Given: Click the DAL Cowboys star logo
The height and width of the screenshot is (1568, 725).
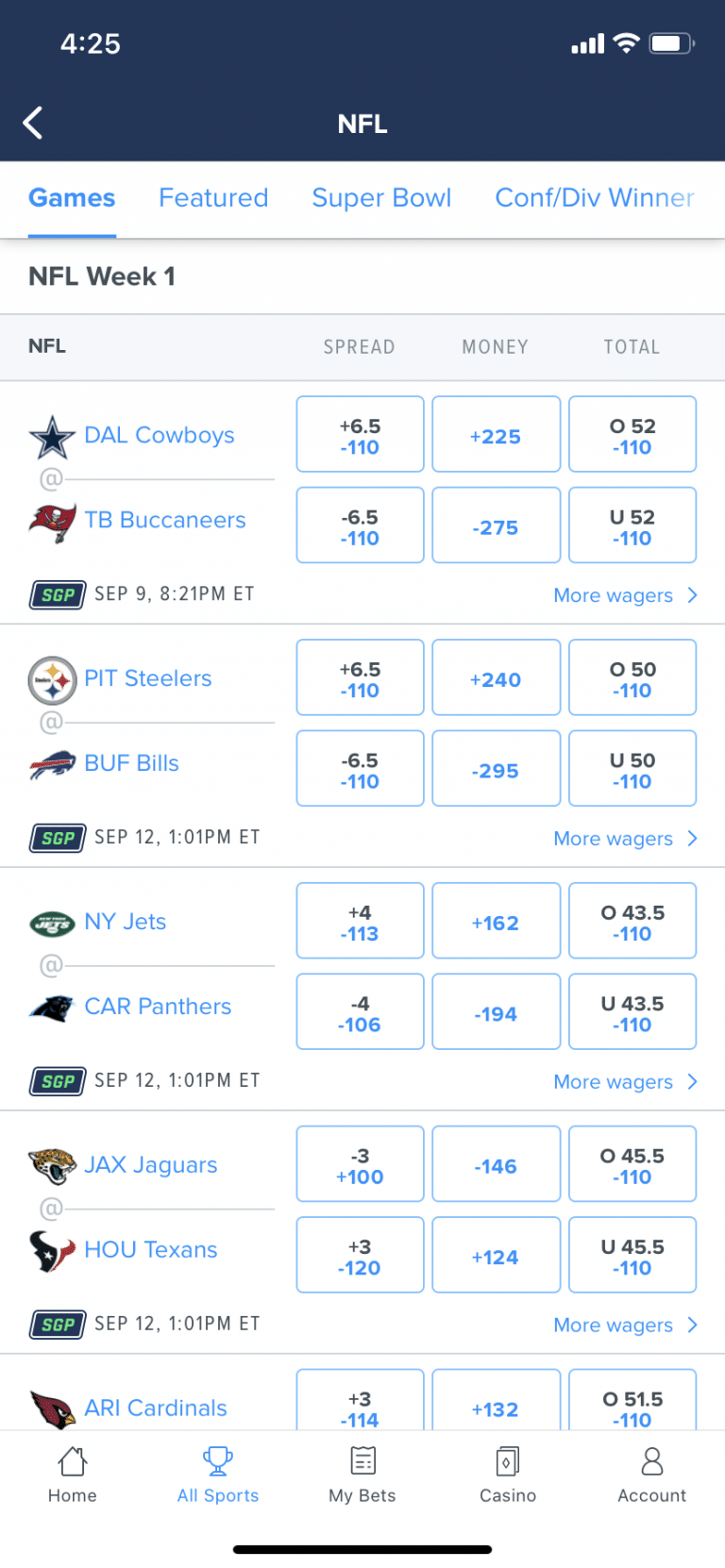Looking at the screenshot, I should [x=54, y=434].
